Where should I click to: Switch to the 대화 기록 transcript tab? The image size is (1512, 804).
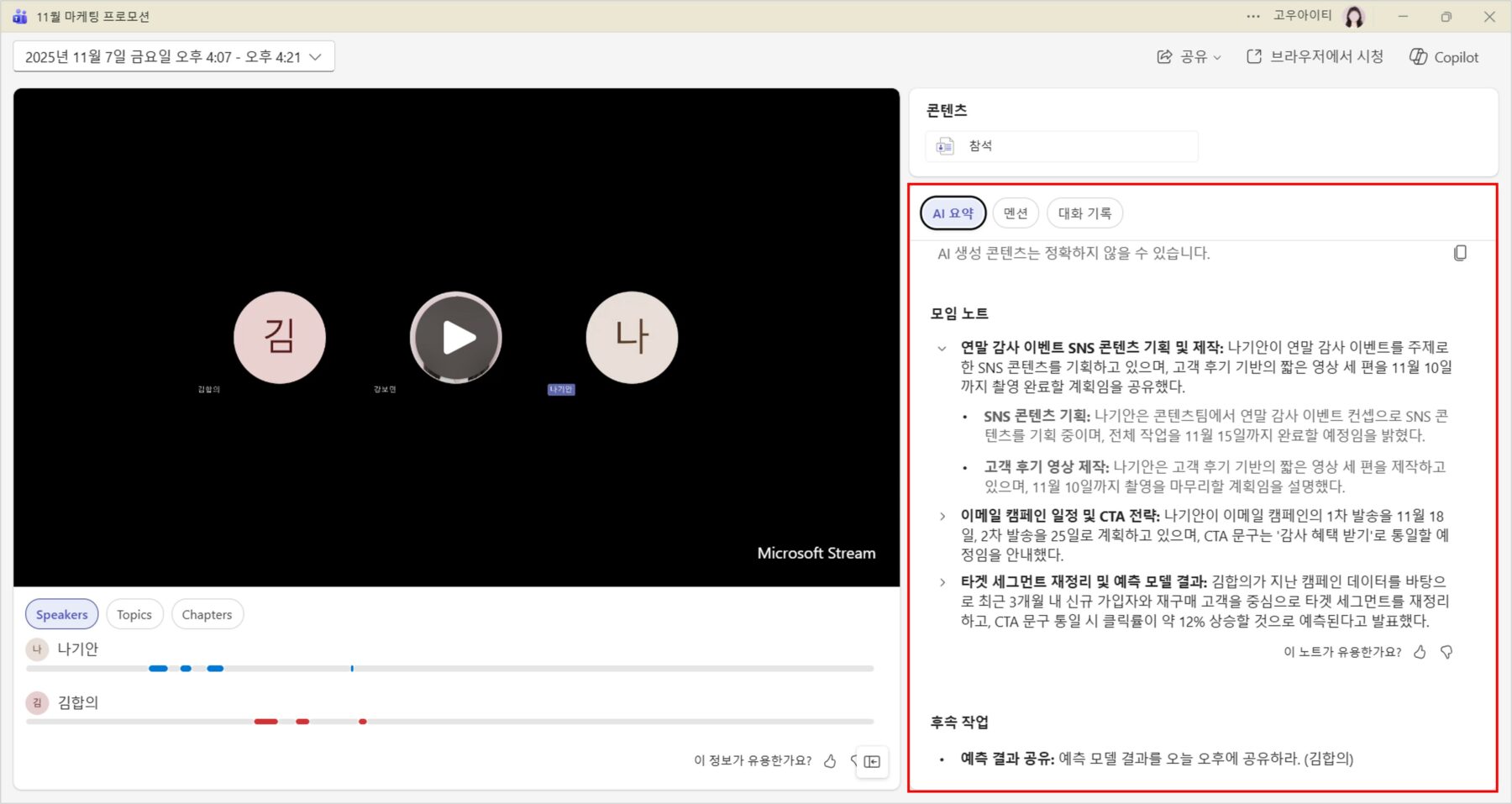(1084, 213)
